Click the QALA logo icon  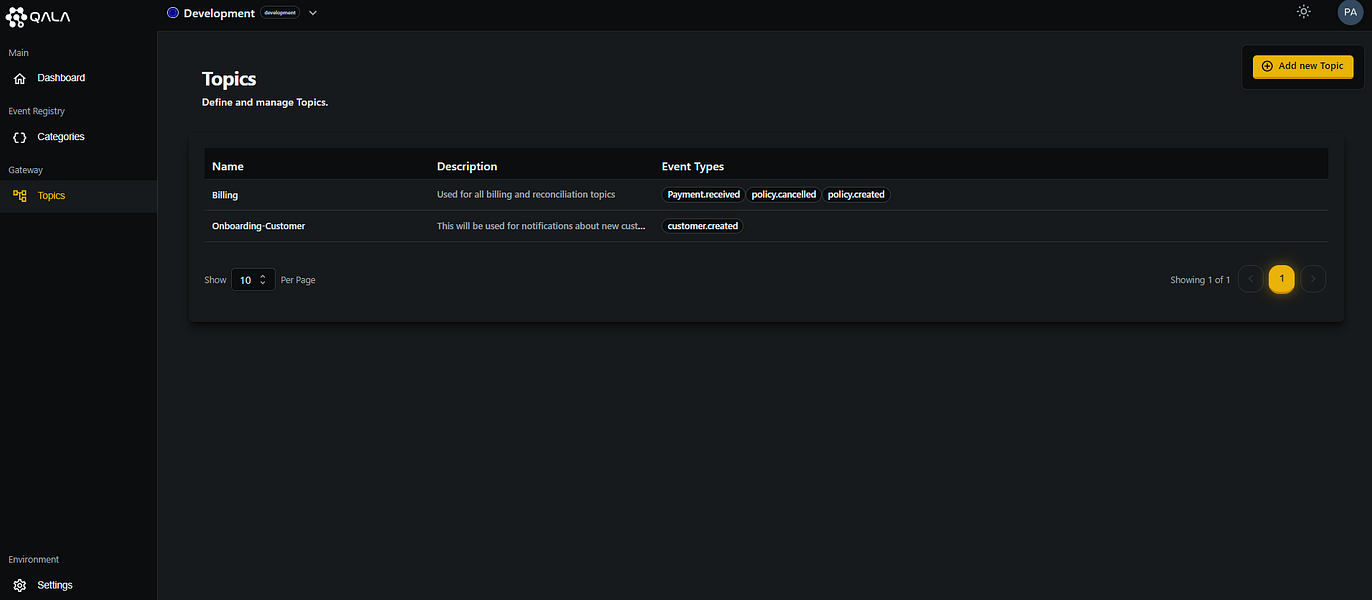point(17,16)
